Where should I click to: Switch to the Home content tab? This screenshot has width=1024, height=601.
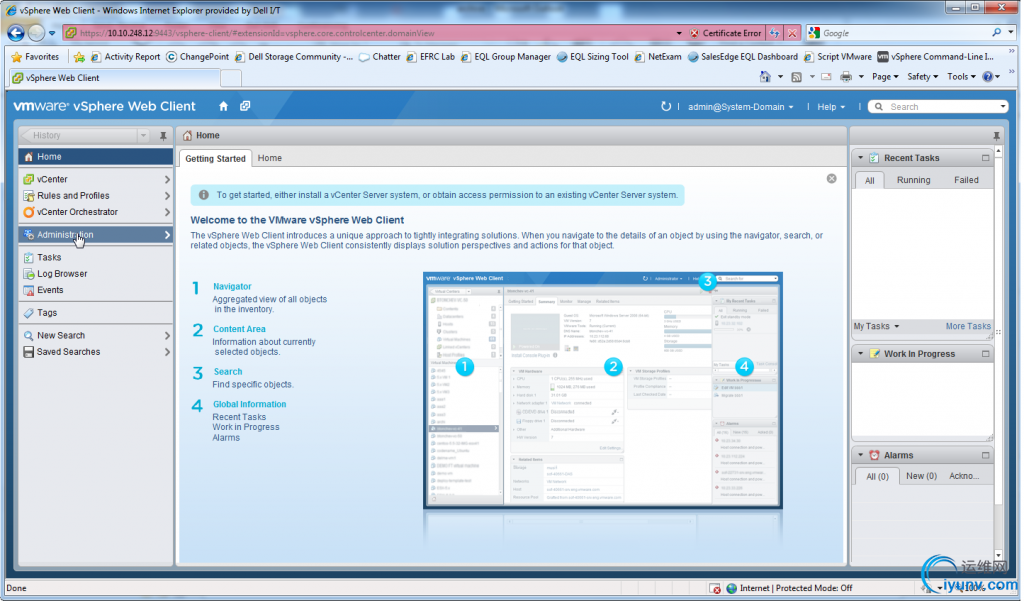[x=270, y=158]
